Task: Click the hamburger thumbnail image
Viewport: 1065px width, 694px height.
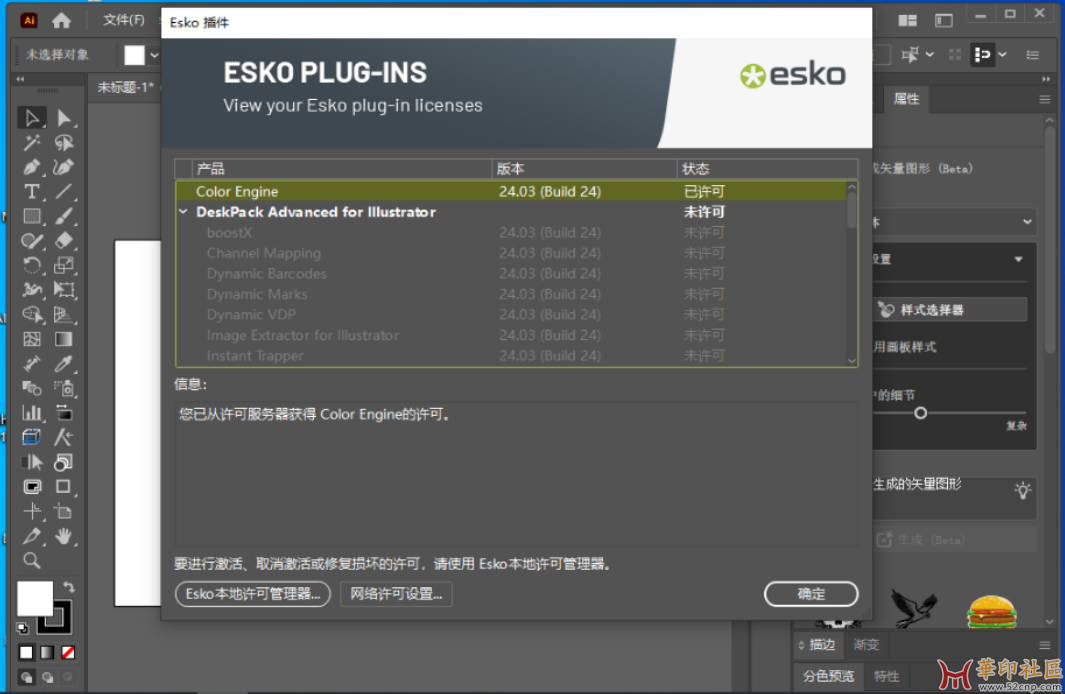Action: click(991, 610)
